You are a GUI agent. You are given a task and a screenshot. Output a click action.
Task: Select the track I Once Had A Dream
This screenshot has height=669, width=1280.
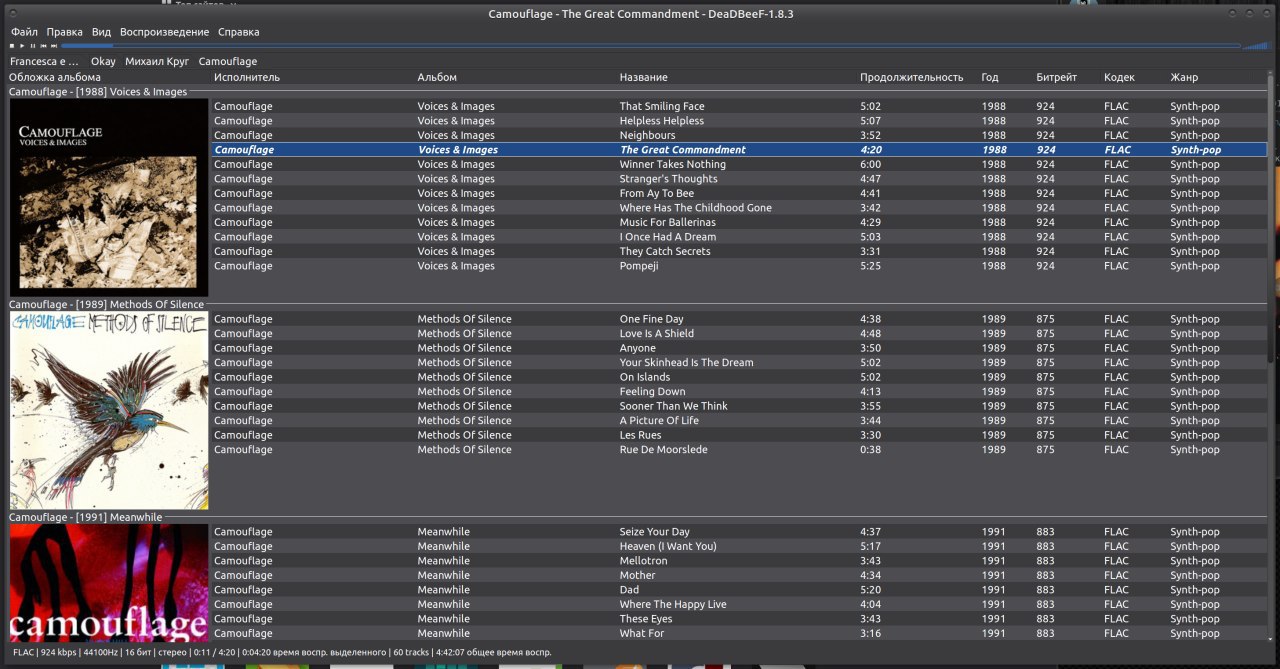(739, 237)
